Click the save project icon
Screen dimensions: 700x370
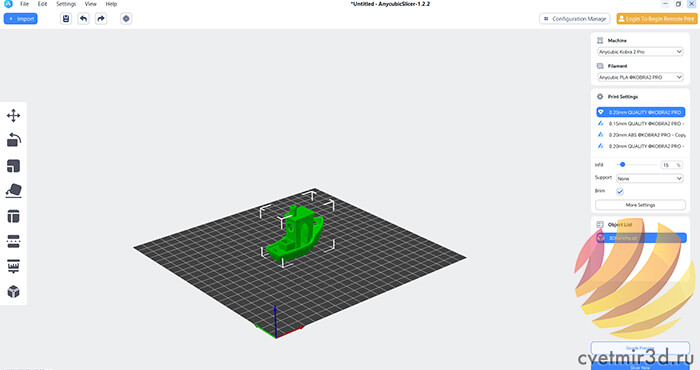tap(66, 19)
